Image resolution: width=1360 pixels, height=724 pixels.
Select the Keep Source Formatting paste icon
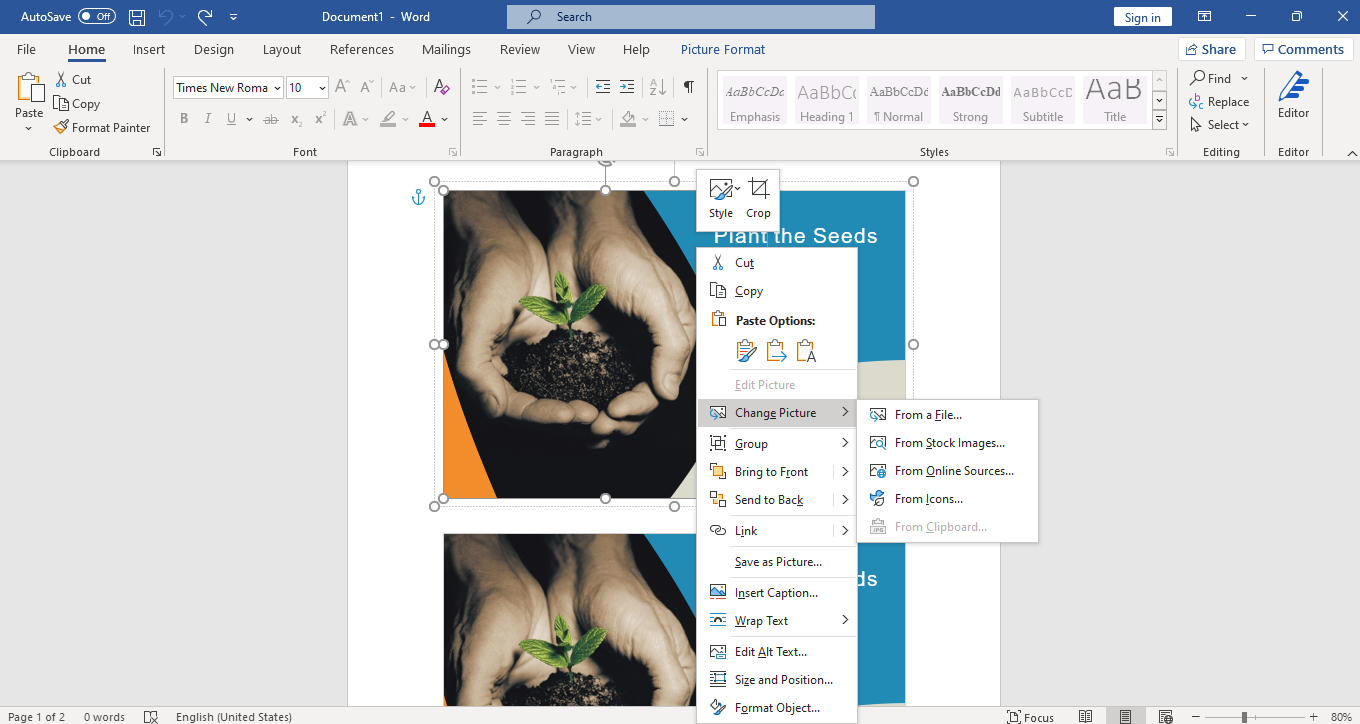(x=746, y=351)
